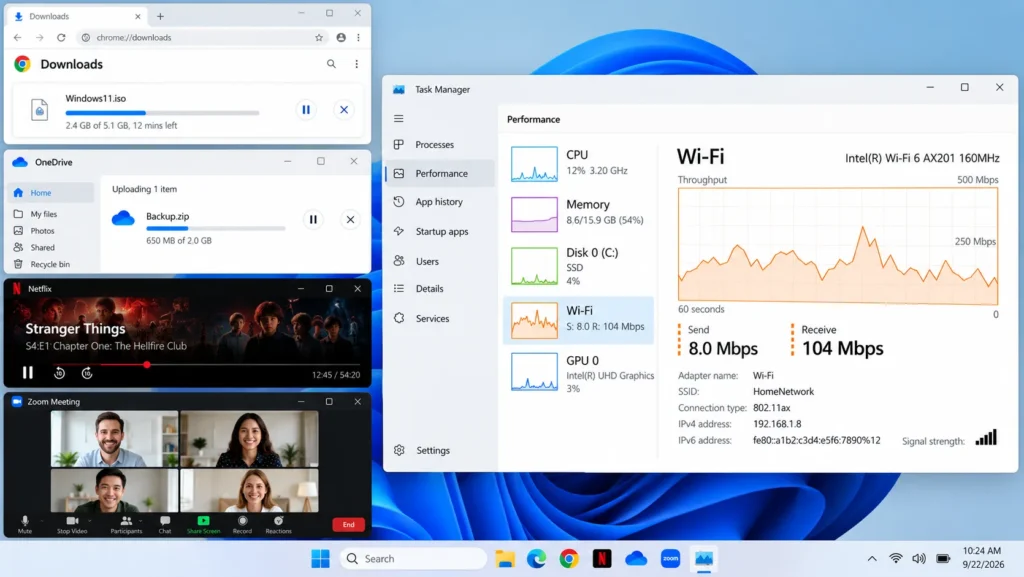Start Share Screen in Zoom
Screen dimensions: 1024x577
tap(204, 524)
